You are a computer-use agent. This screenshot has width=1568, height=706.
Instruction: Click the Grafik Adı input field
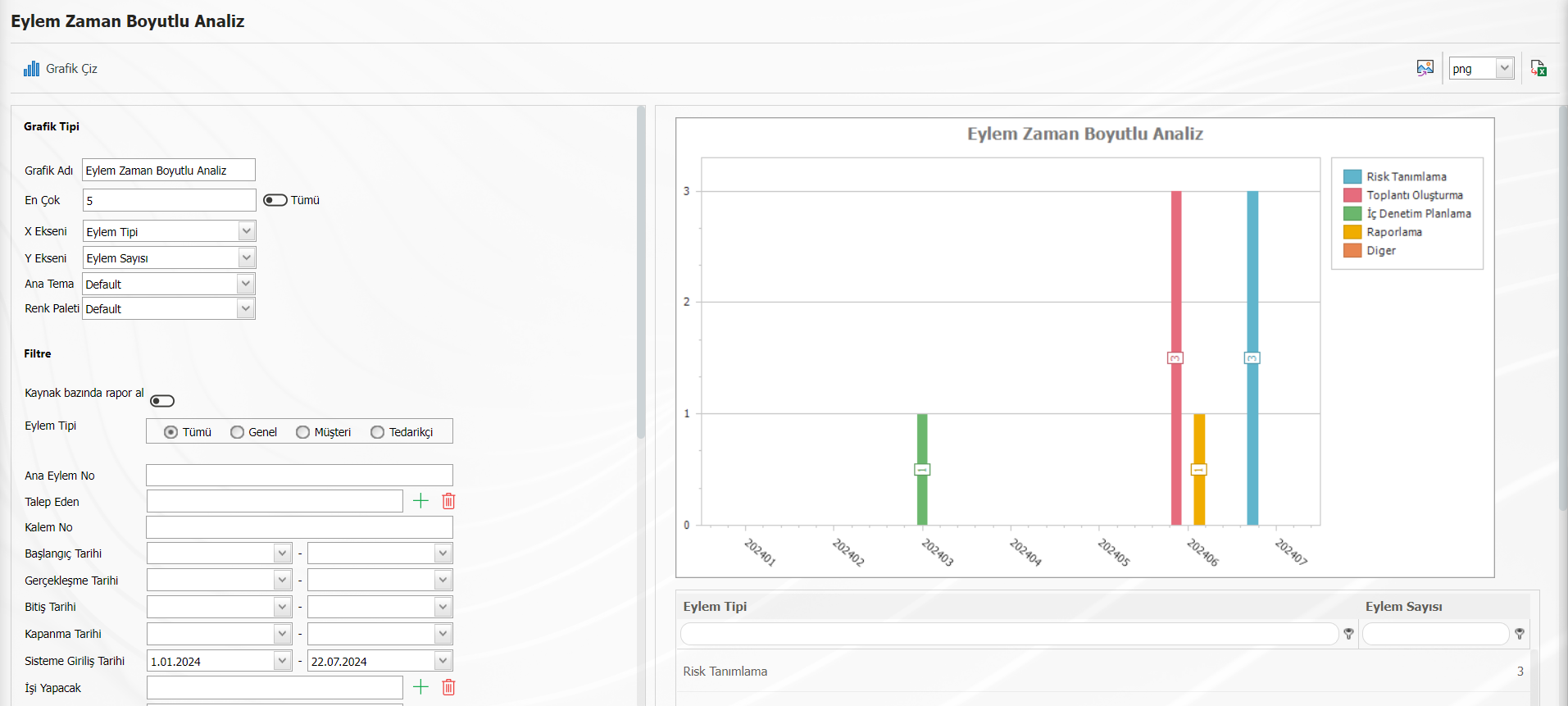tap(169, 170)
